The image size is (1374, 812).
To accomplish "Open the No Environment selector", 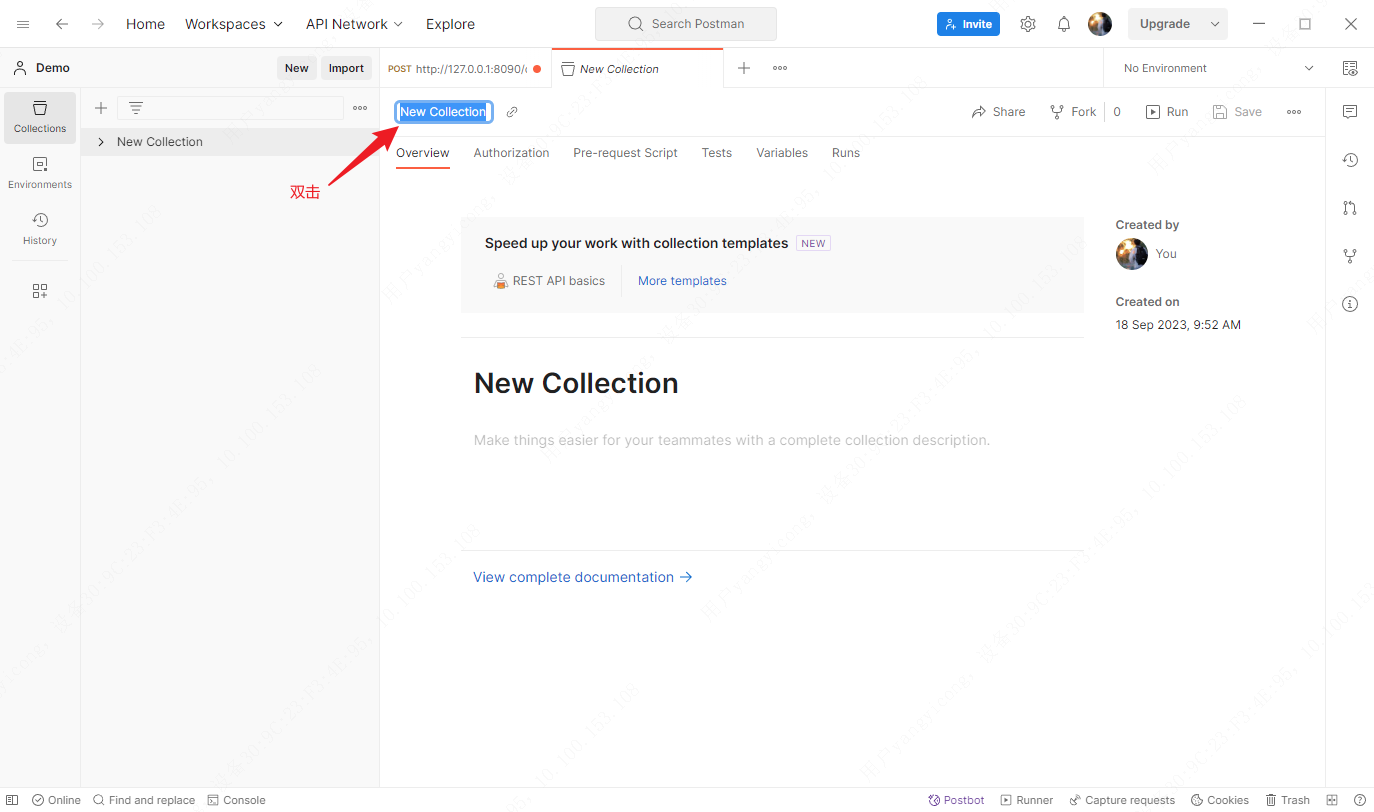I will coord(1219,68).
